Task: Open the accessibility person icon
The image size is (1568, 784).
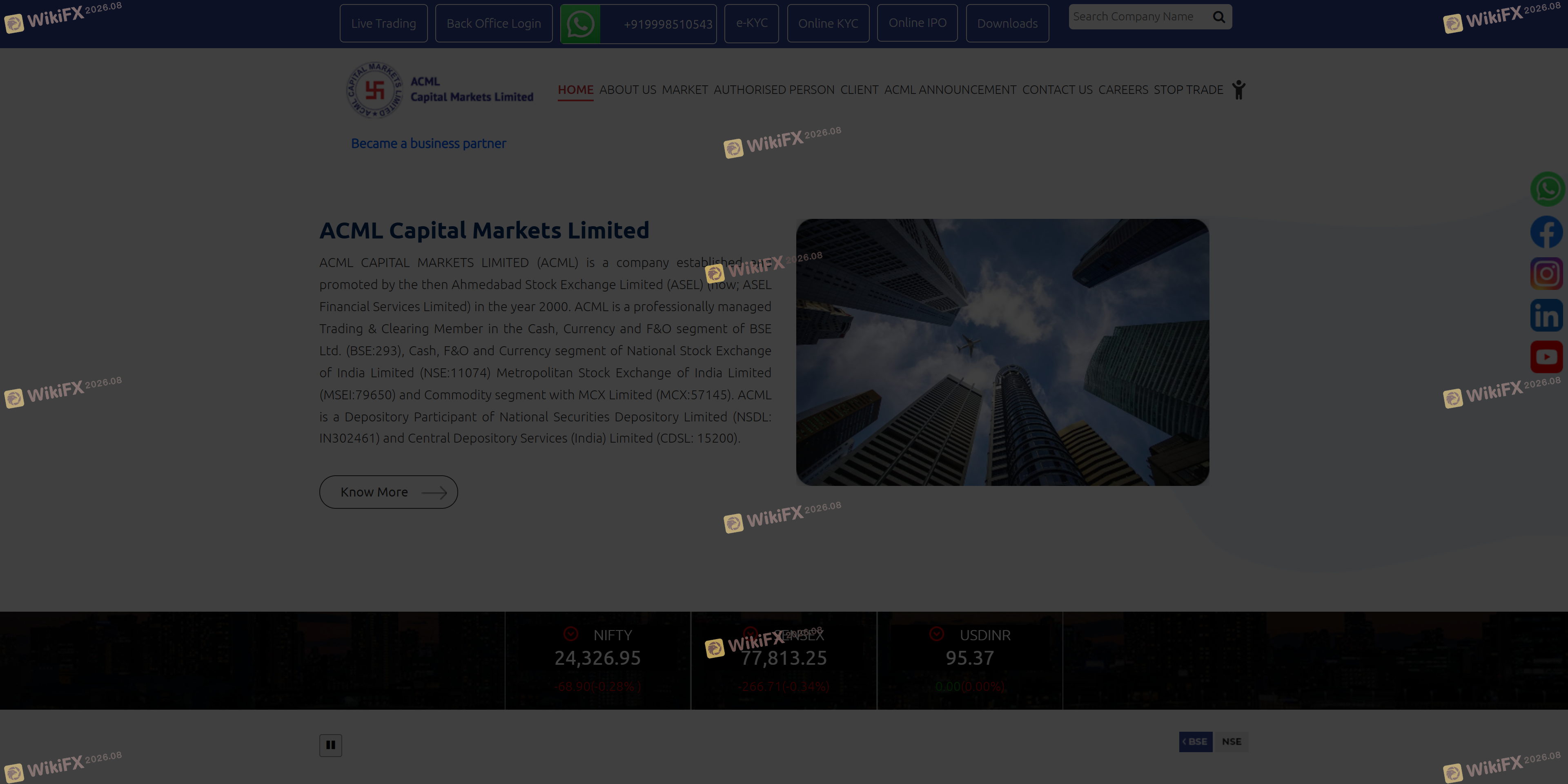Action: [x=1238, y=89]
